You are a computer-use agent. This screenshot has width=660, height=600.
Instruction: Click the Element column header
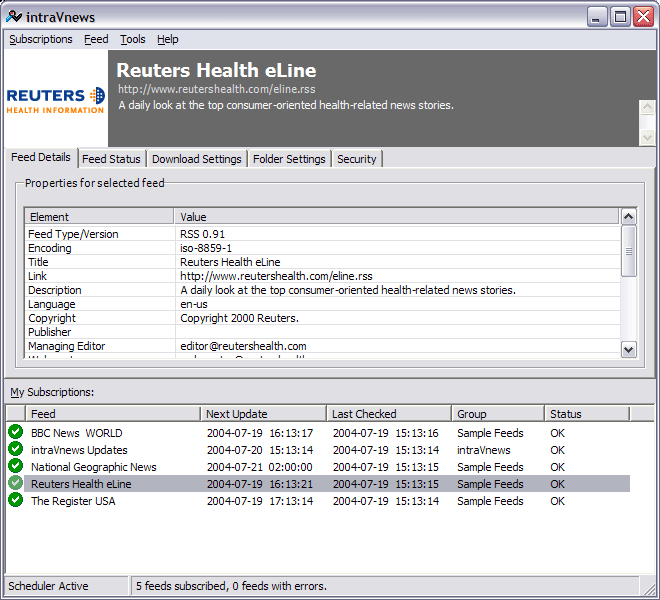click(99, 217)
